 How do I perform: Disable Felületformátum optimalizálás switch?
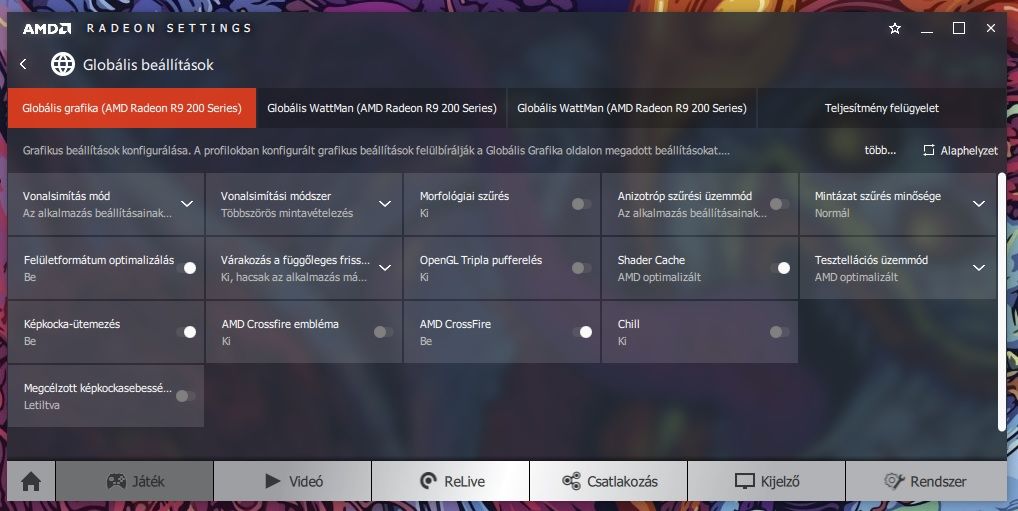pos(186,268)
